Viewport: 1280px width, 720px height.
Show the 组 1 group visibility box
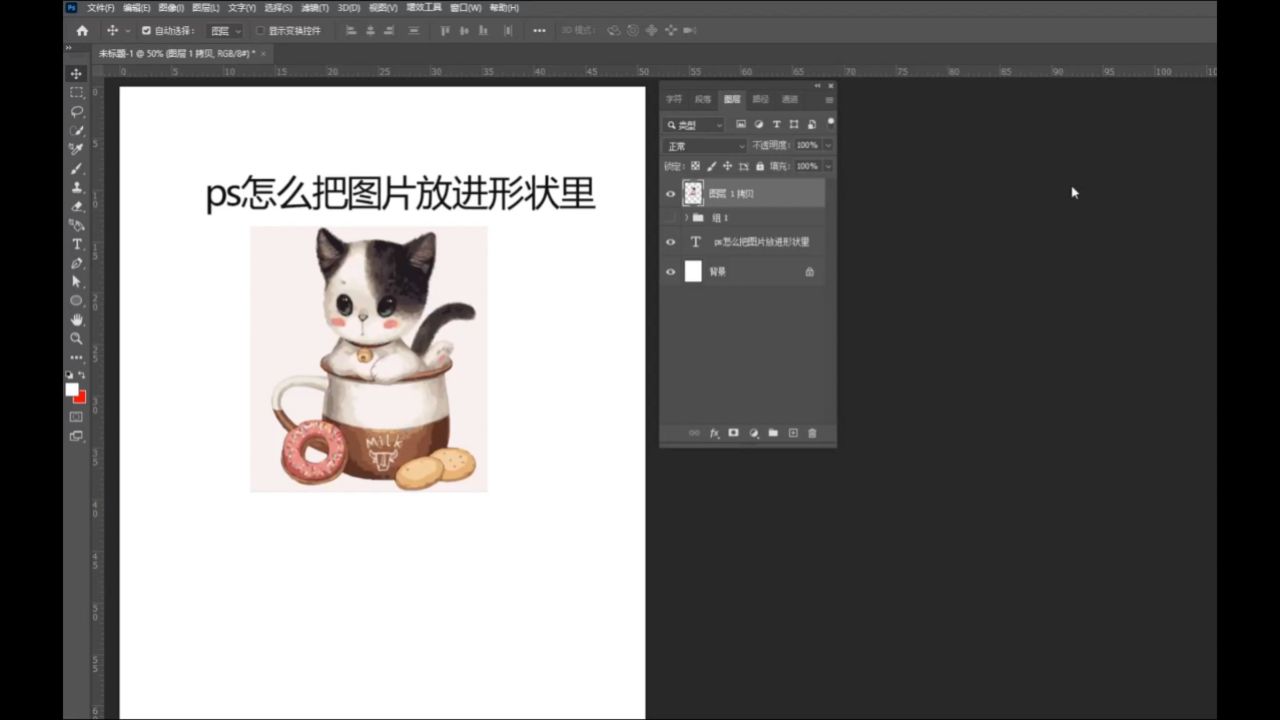click(x=671, y=217)
